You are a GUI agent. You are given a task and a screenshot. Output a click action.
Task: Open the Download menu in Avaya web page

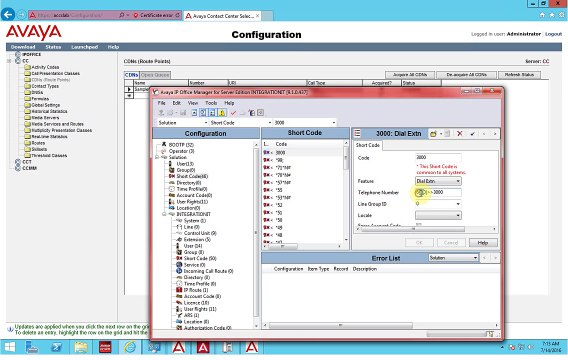(x=23, y=47)
